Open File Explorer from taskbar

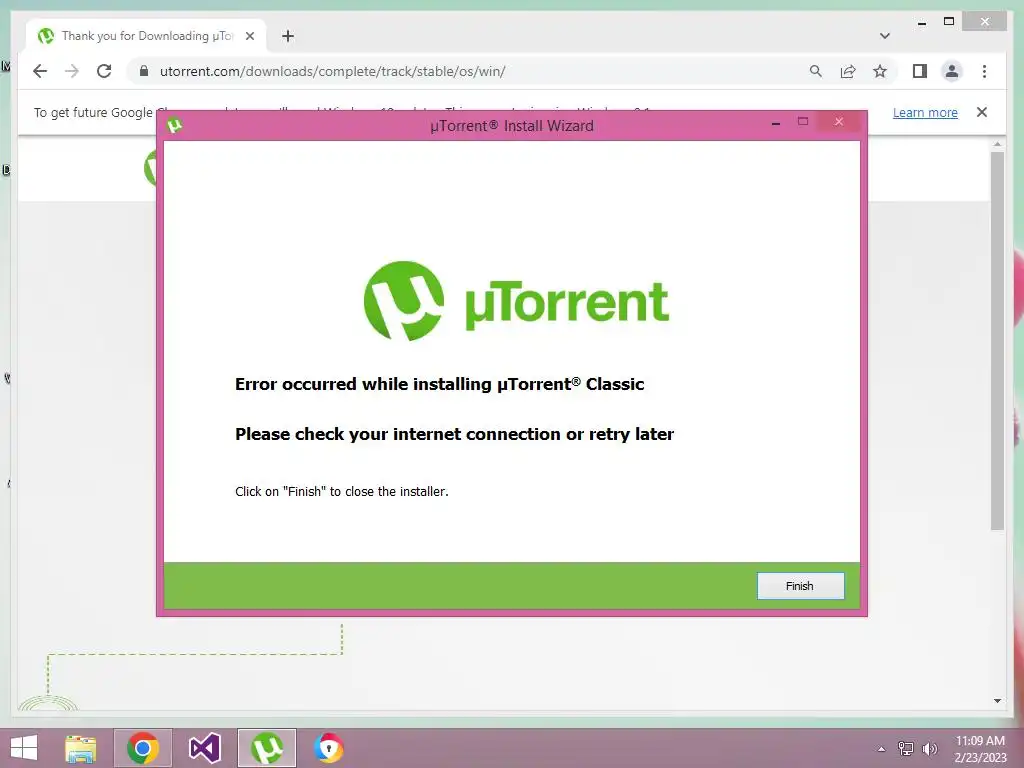pyautogui.click(x=81, y=748)
